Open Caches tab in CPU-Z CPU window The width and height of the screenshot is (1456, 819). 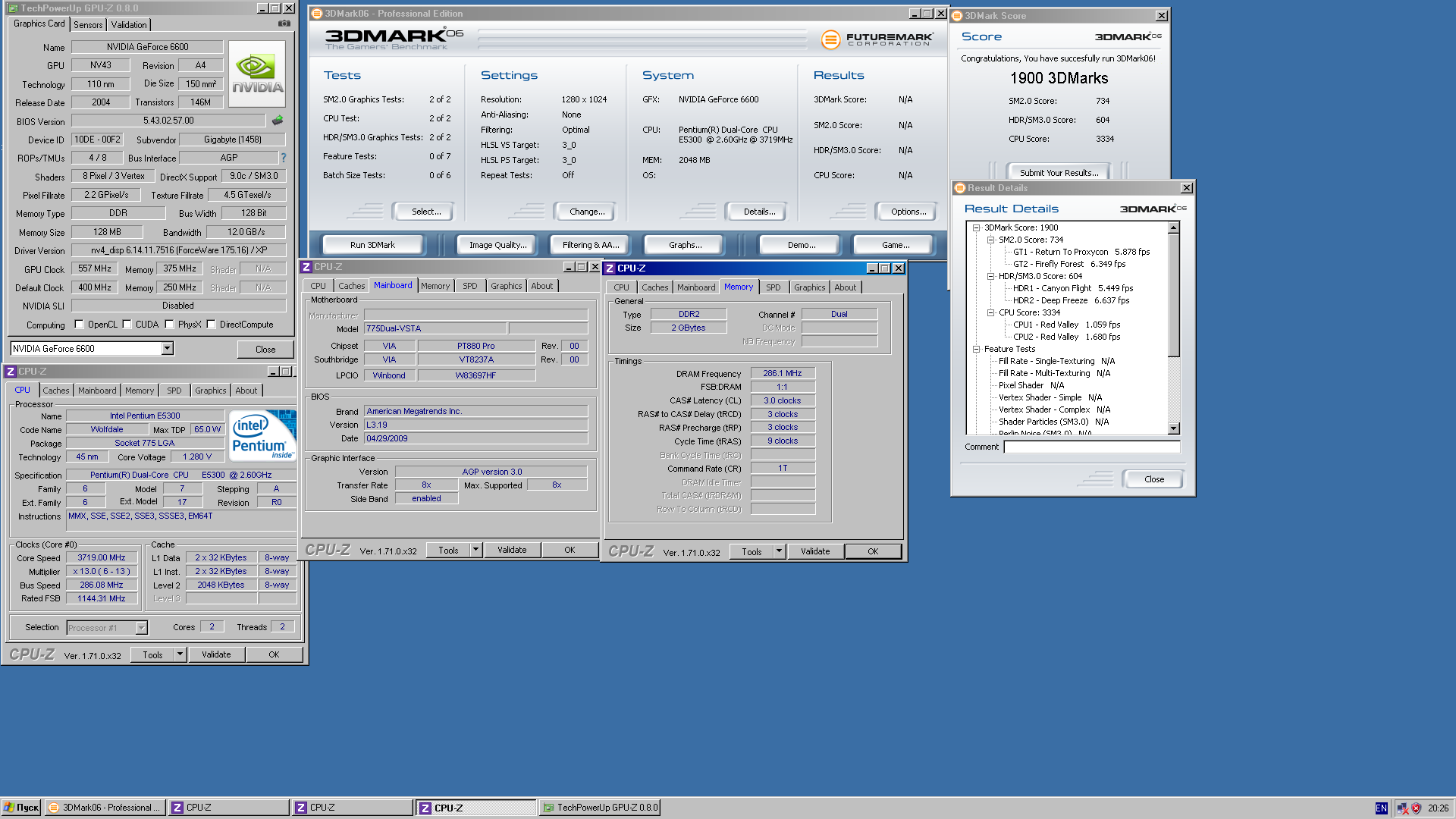56,391
